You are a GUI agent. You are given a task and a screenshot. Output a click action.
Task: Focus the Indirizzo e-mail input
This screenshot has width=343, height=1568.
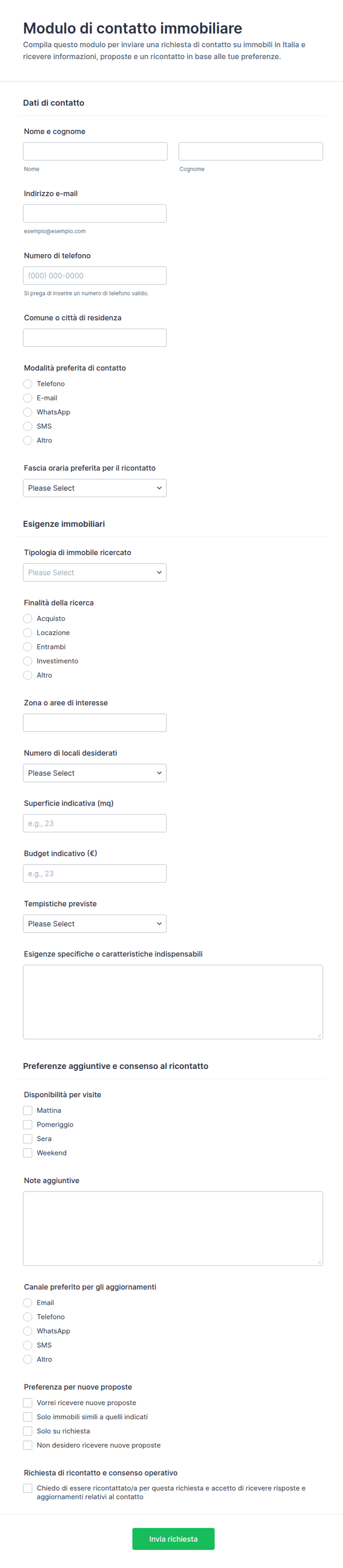pyautogui.click(x=94, y=214)
